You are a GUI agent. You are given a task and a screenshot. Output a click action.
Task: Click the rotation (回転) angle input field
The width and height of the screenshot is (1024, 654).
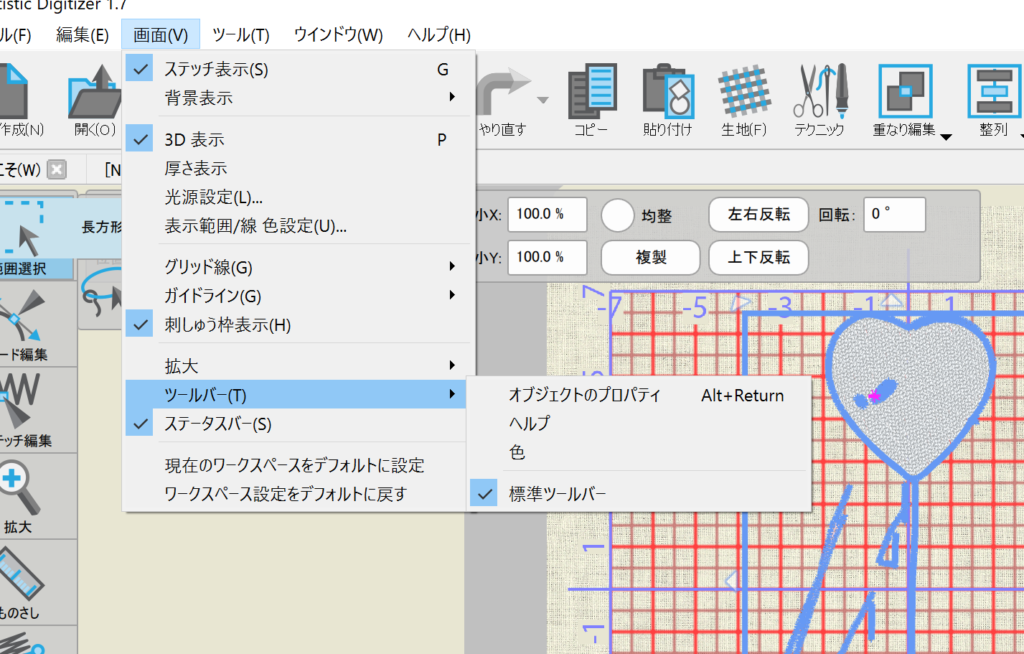pyautogui.click(x=894, y=214)
